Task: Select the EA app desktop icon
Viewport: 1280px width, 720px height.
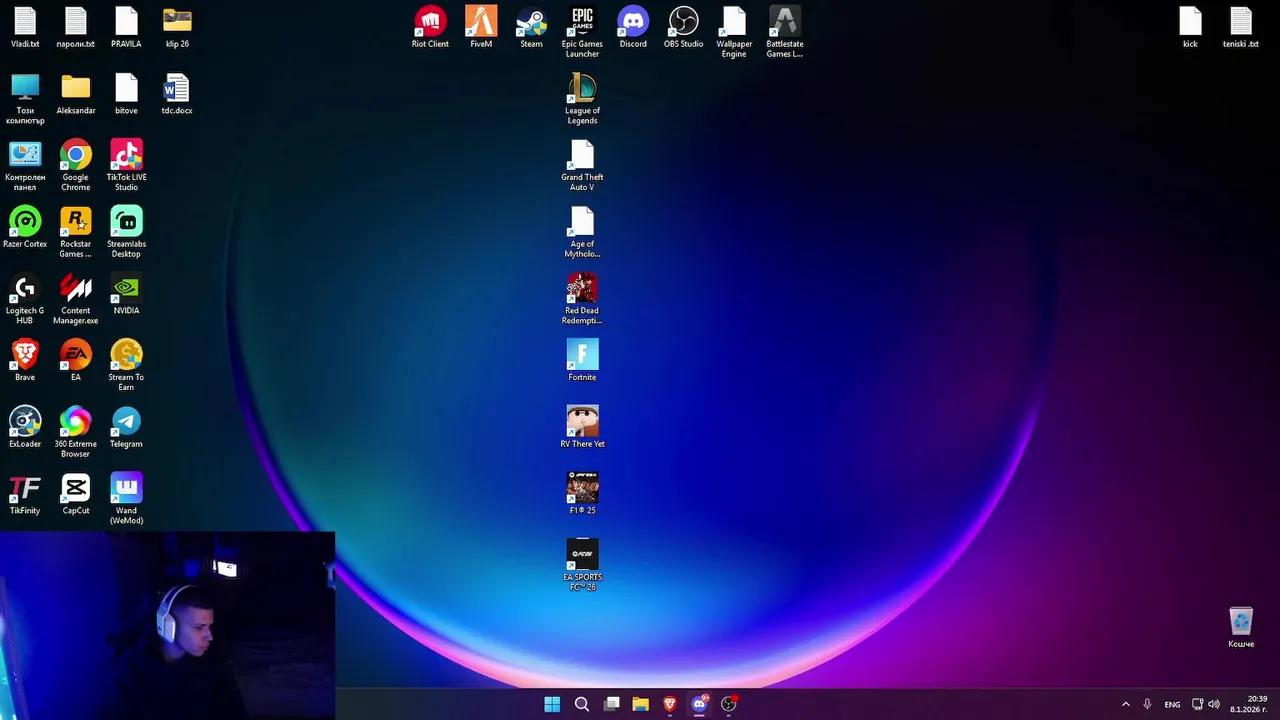Action: point(76,361)
